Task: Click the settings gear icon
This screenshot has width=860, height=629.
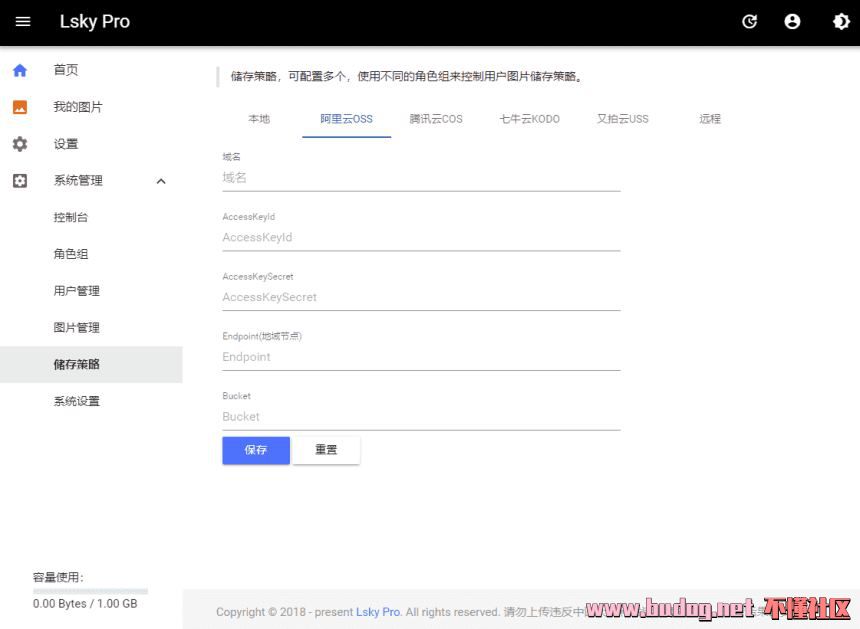Action: pyautogui.click(x=20, y=144)
